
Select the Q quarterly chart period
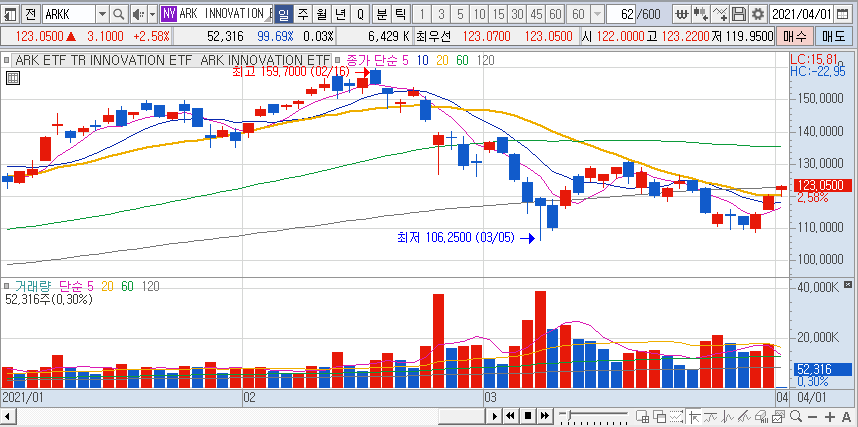click(x=360, y=14)
